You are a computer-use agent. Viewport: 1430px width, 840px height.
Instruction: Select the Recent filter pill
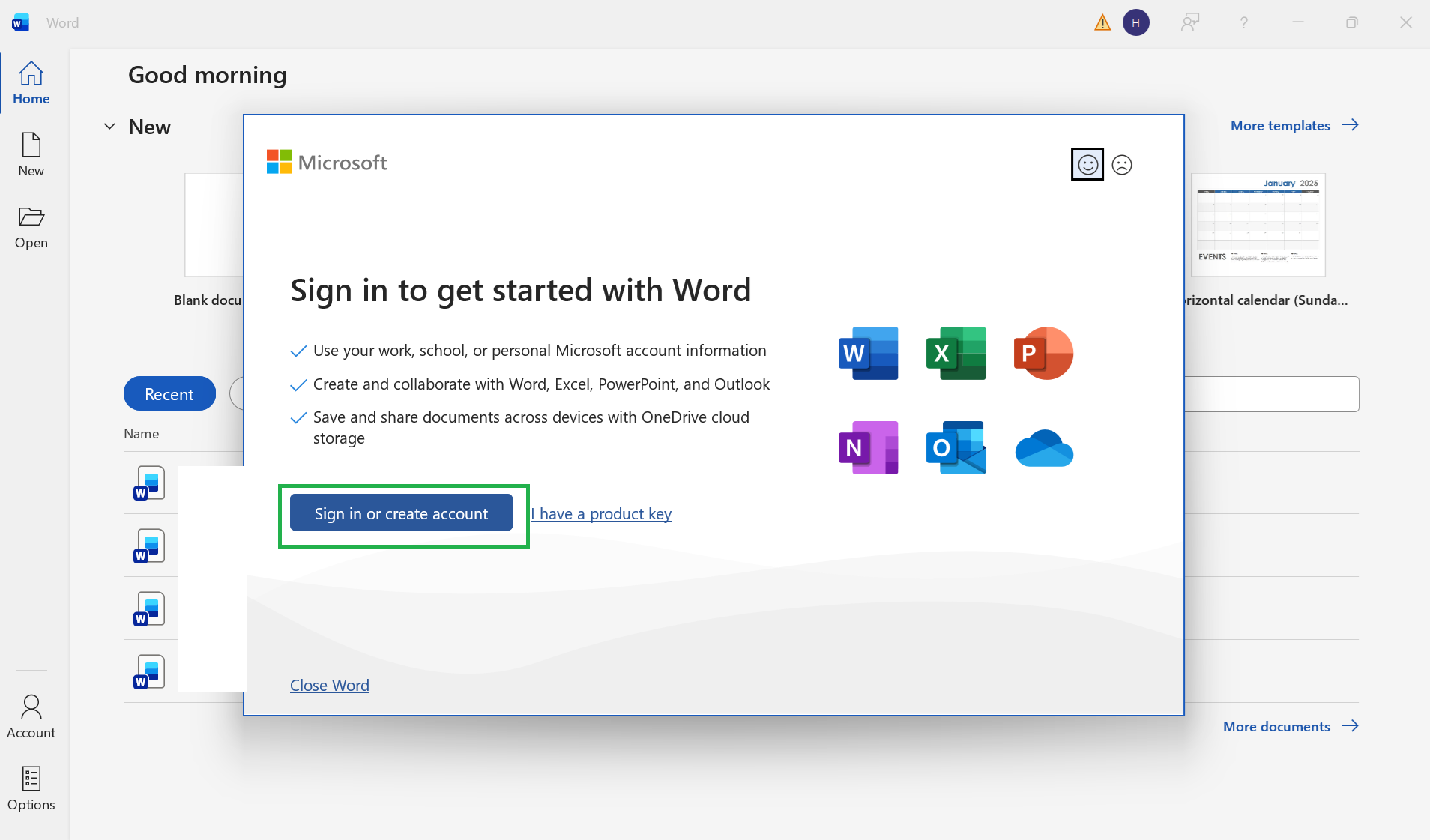click(169, 393)
